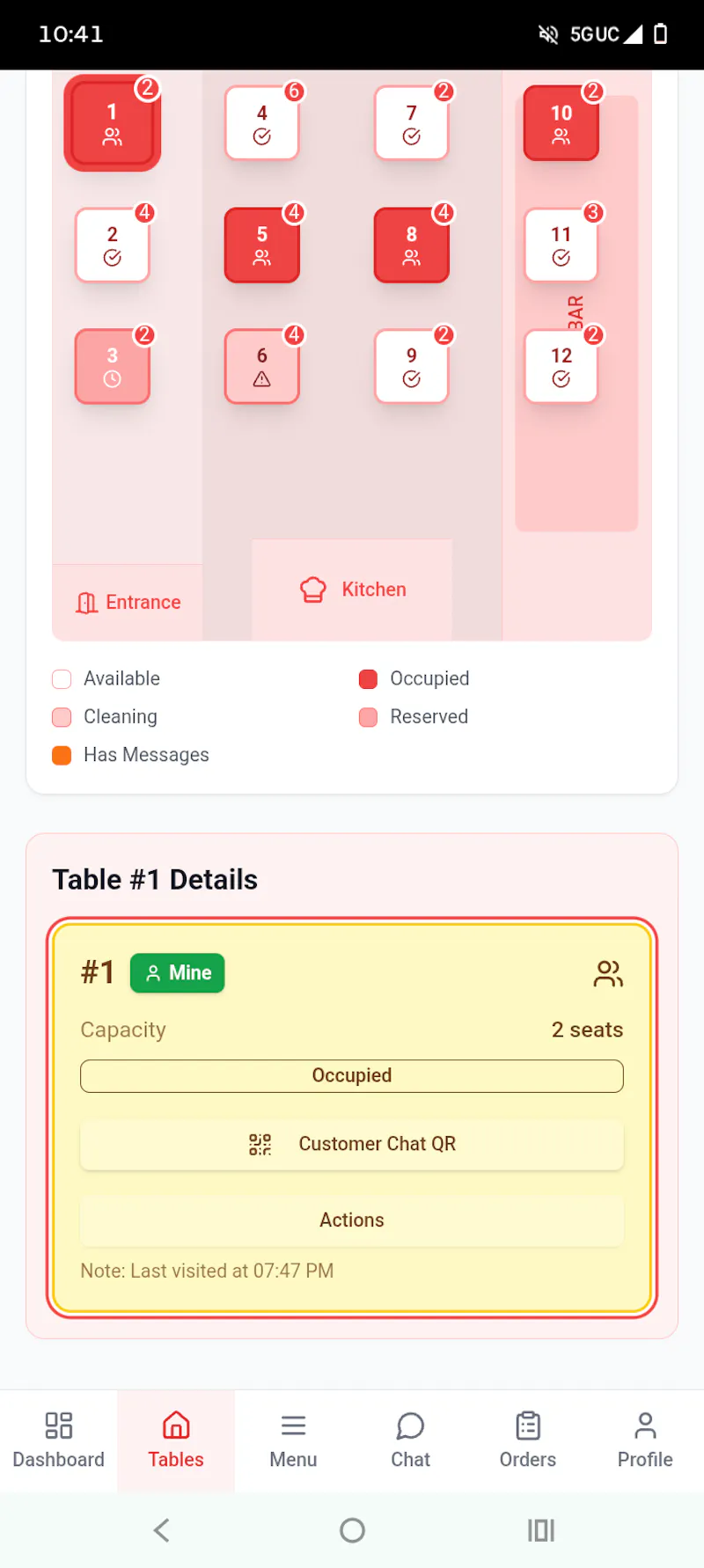The height and width of the screenshot is (1568, 704).
Task: Tap the Entrance door icon
Action: pyautogui.click(x=87, y=603)
